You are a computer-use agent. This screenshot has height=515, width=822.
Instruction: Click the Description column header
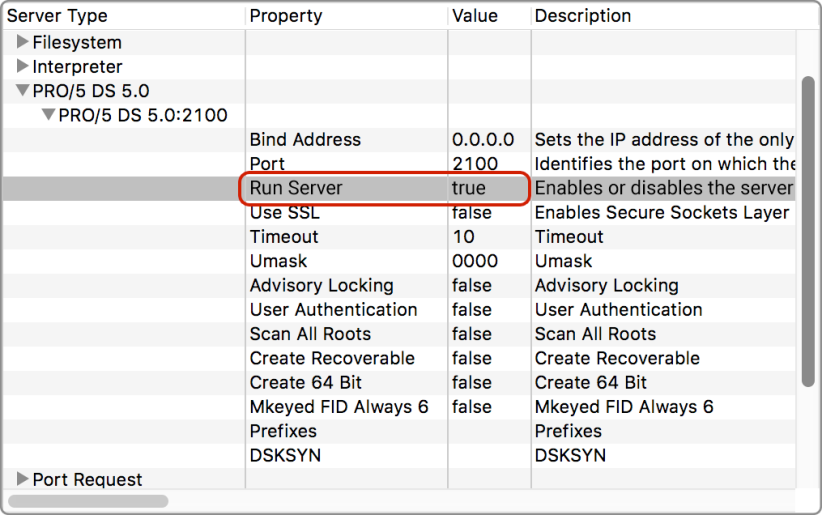[583, 16]
